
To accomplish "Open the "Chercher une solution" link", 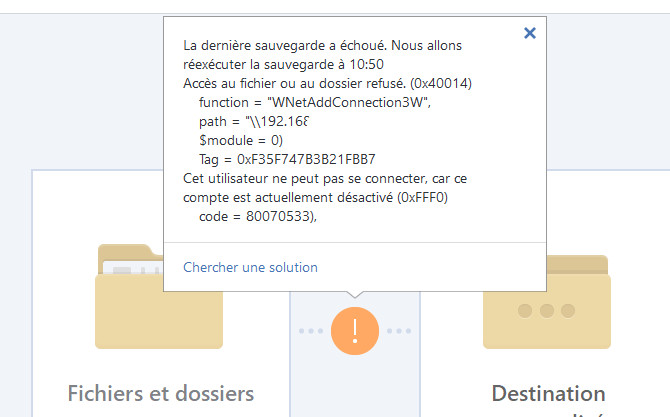I will click(250, 267).
